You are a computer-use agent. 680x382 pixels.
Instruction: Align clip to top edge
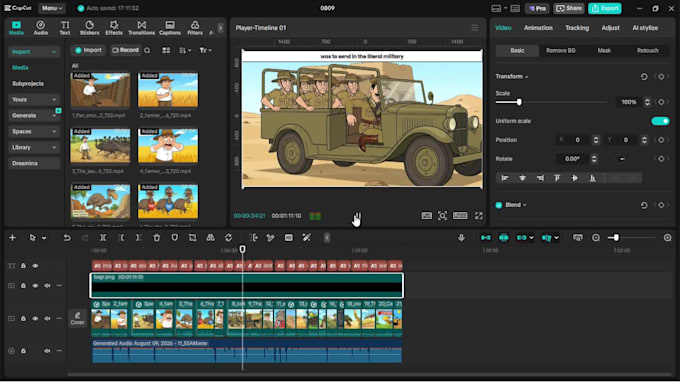tap(557, 178)
